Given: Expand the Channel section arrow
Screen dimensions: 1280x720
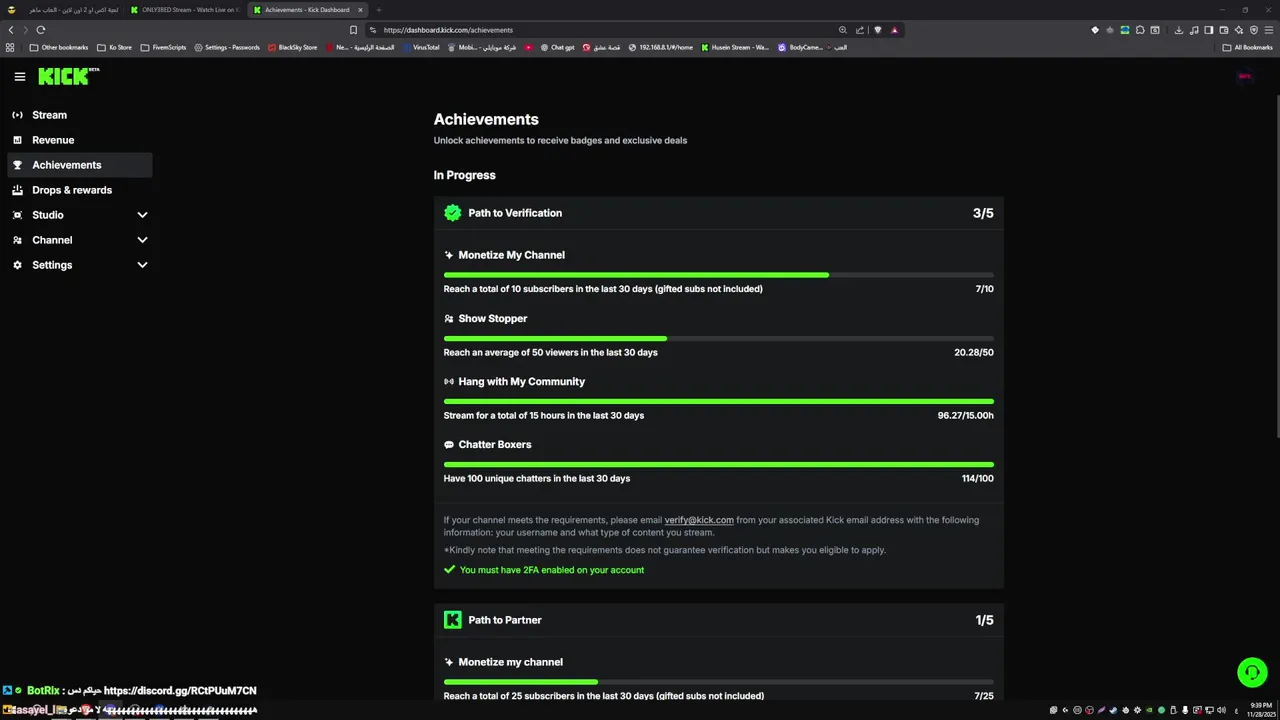Looking at the screenshot, I should (x=142, y=240).
